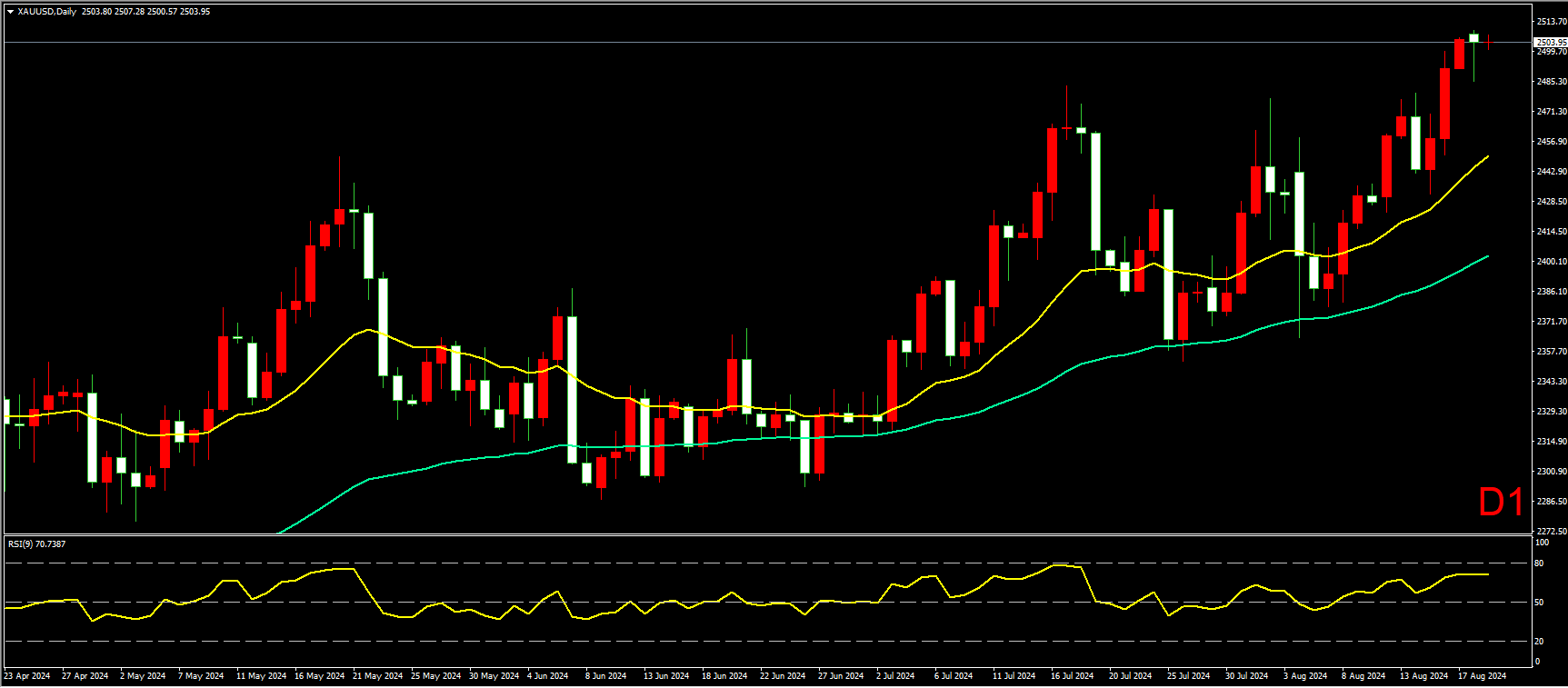Click the RSI 50 level label
The image size is (1568, 688).
pos(1539,602)
